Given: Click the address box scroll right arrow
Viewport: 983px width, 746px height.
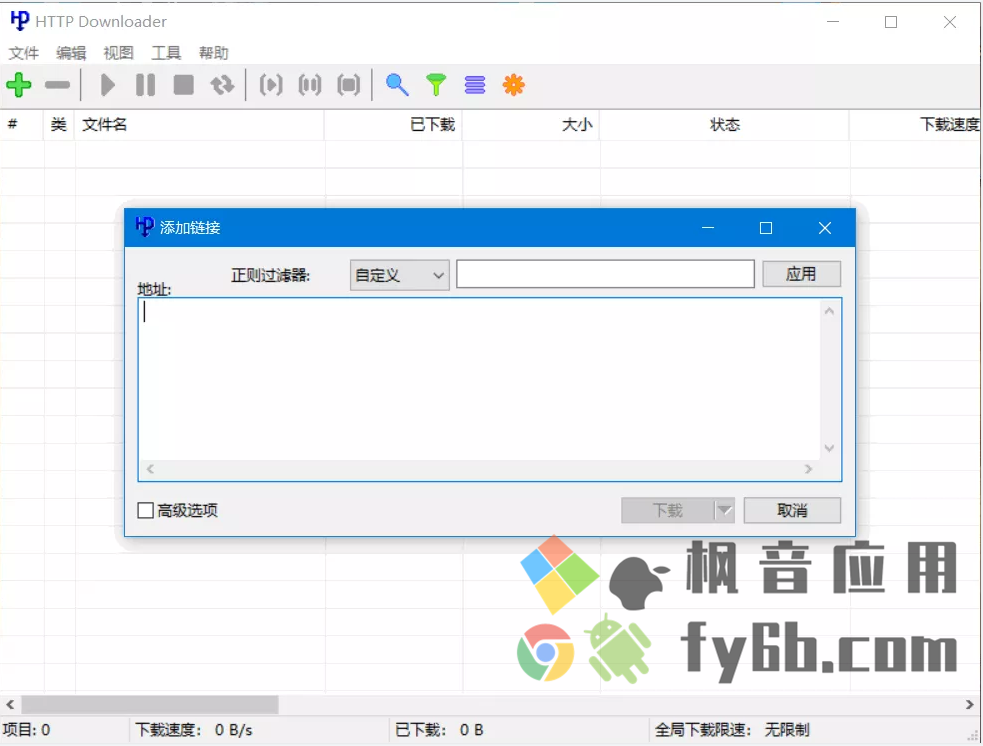Looking at the screenshot, I should coord(808,469).
